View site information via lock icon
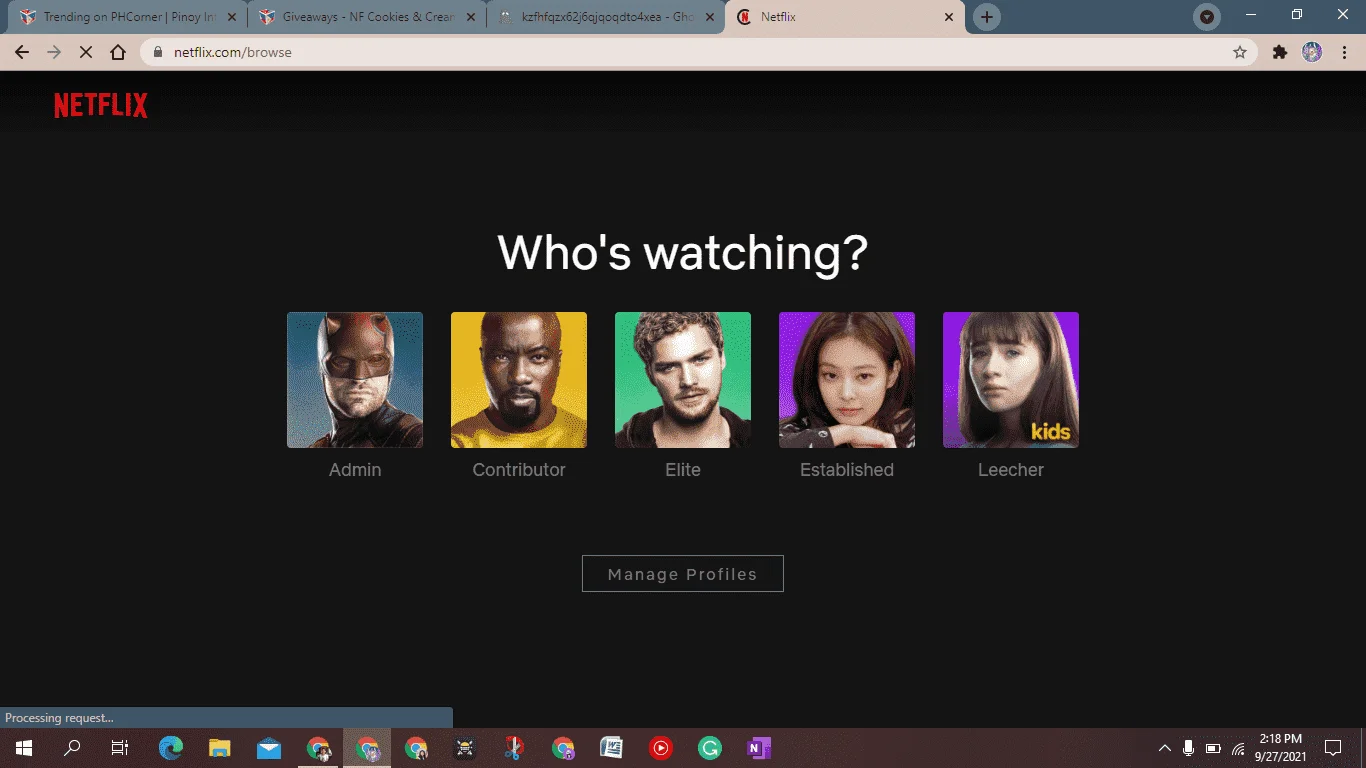 pos(158,52)
